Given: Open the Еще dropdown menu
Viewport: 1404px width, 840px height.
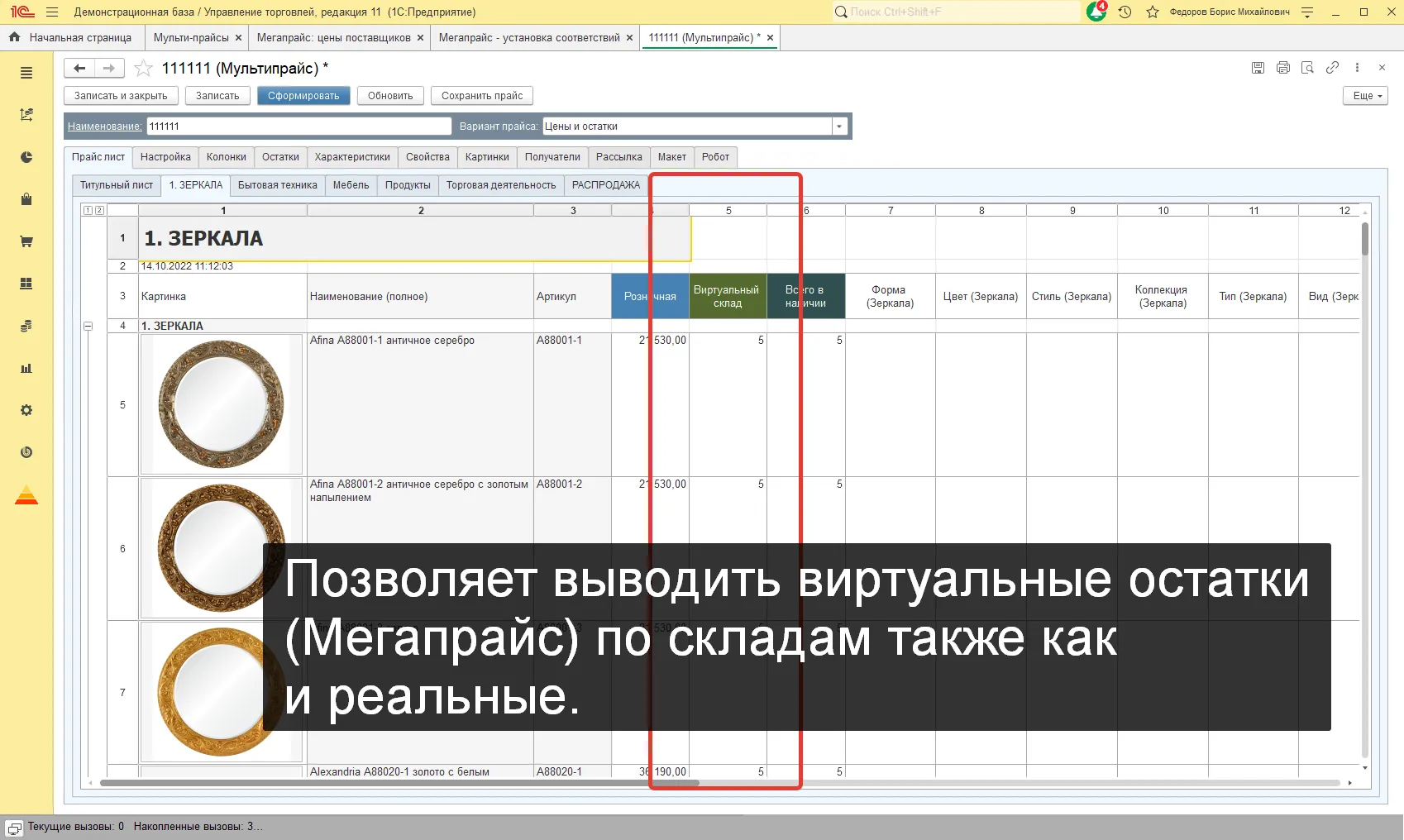Looking at the screenshot, I should click(1366, 96).
